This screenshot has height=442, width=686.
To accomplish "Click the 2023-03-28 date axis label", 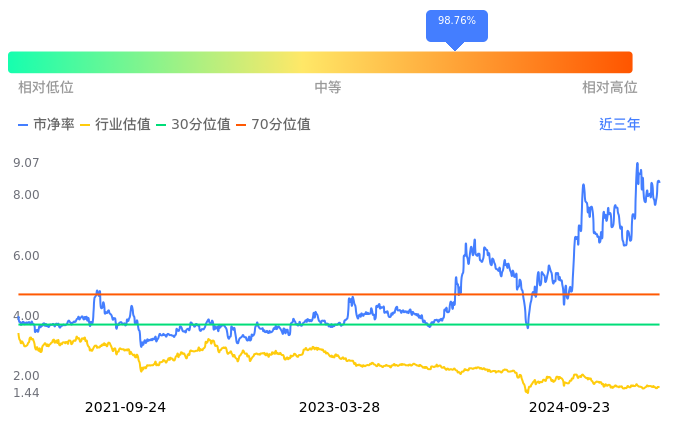I will click(x=340, y=407).
